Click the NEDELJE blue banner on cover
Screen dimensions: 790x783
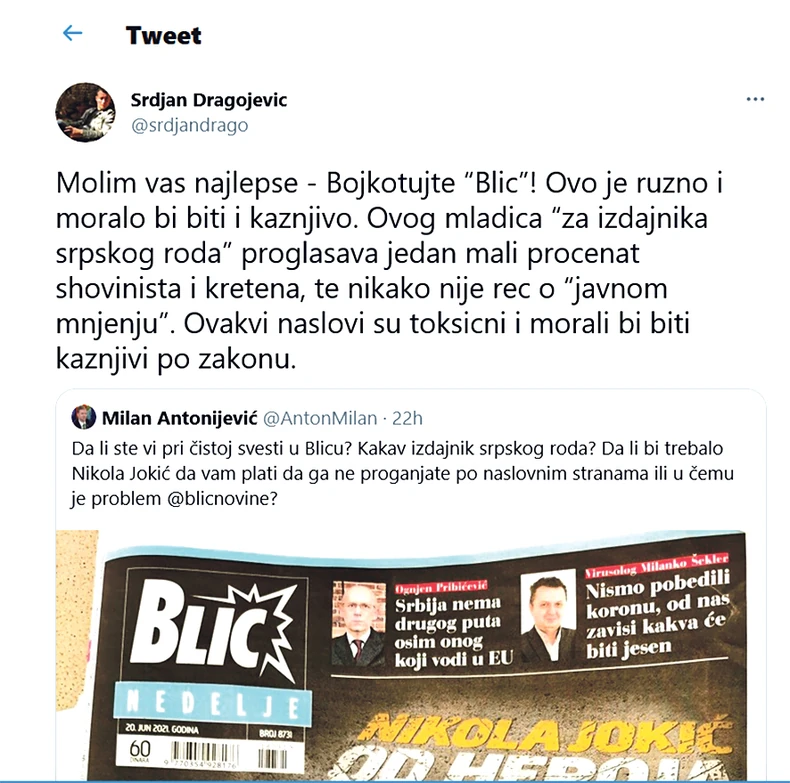pos(213,702)
